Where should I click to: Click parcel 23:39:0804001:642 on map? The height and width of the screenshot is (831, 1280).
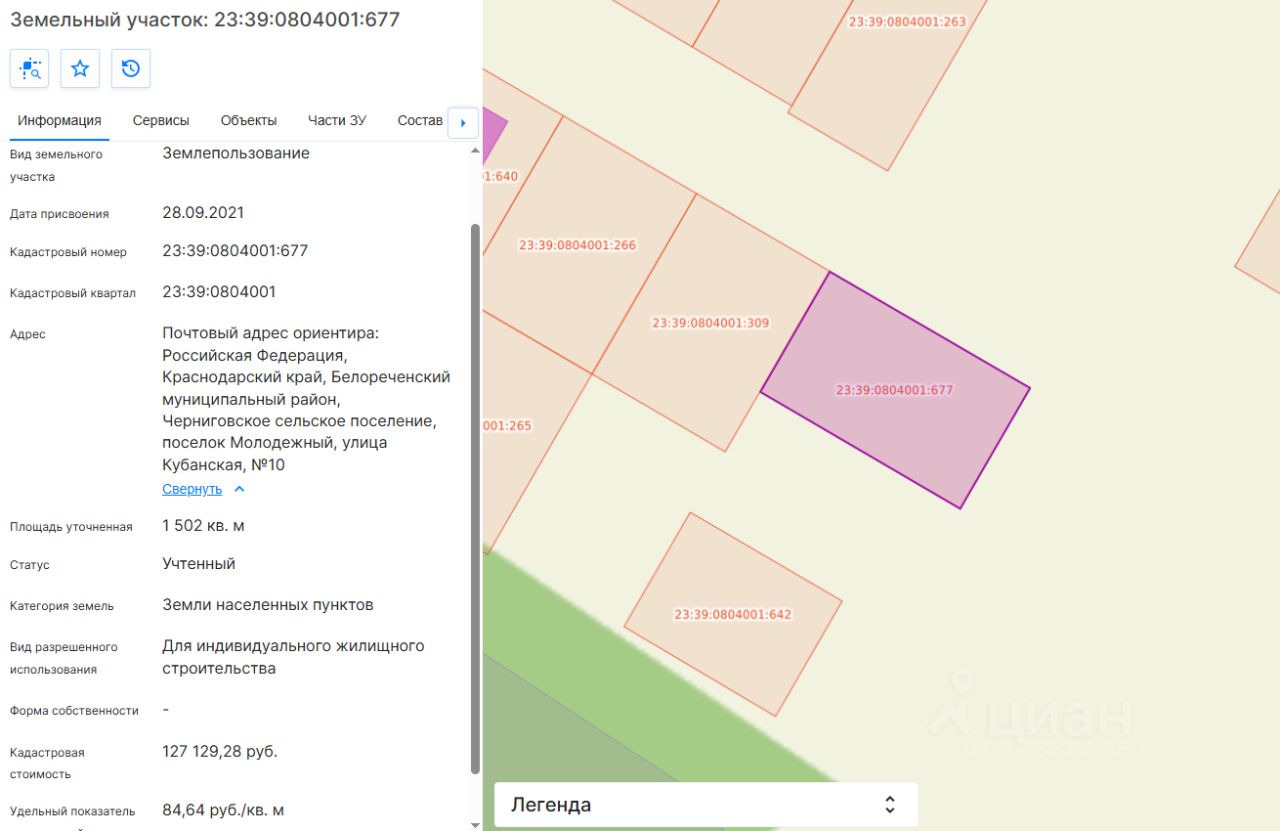[733, 614]
